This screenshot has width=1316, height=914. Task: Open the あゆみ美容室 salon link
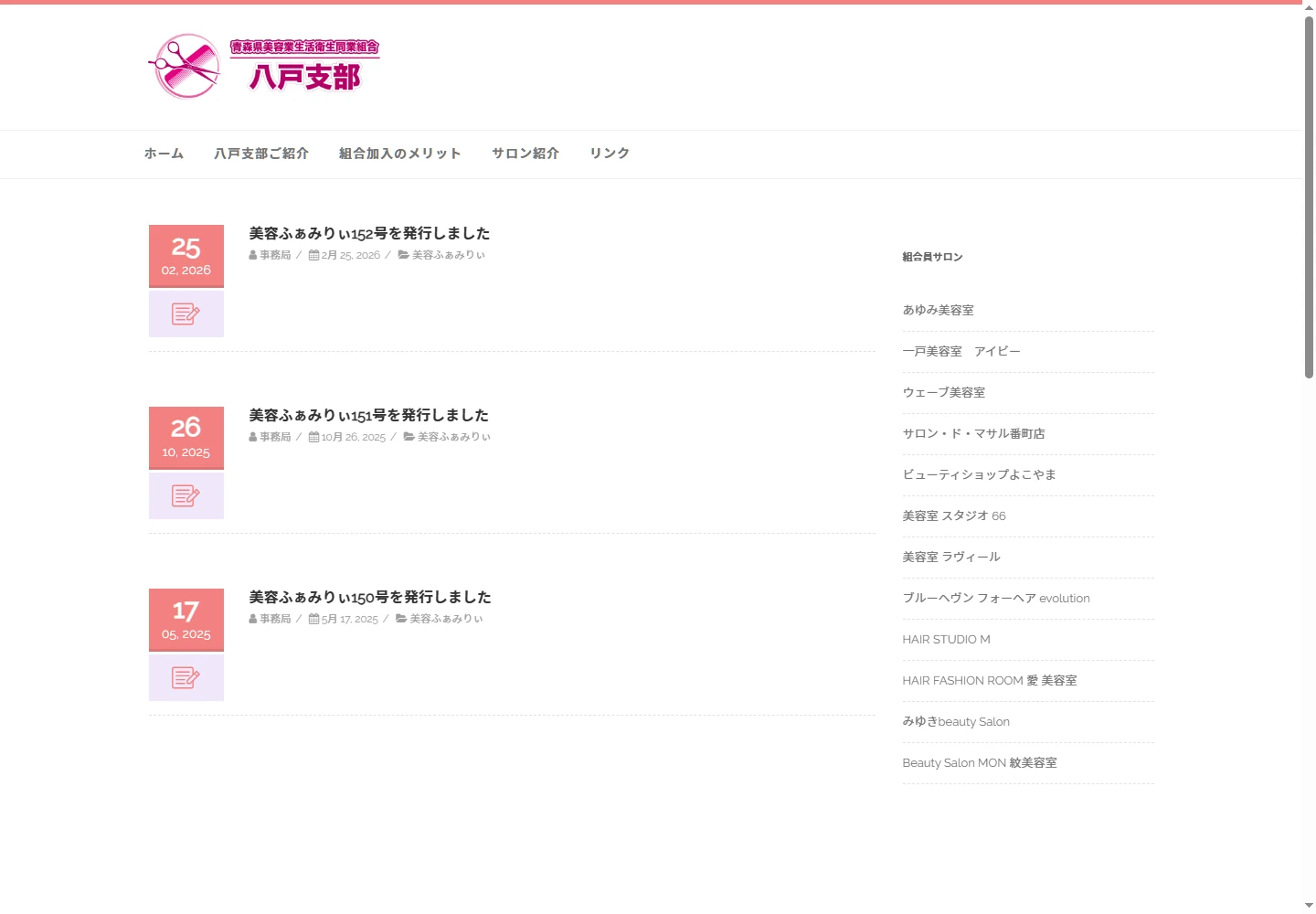938,310
